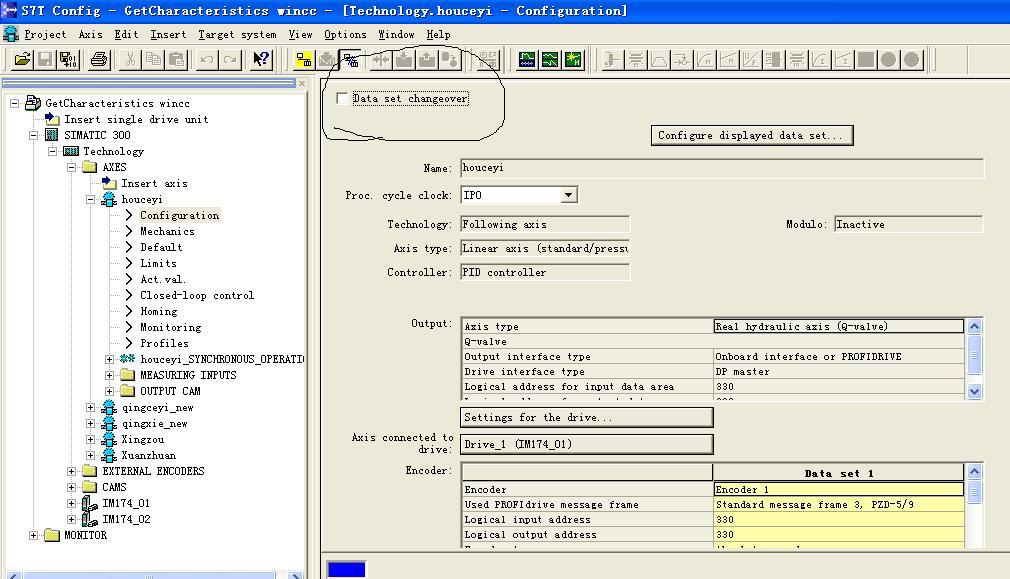The width and height of the screenshot is (1010, 579).
Task: Click the save and compile binary icon
Action: pyautogui.click(x=68, y=60)
